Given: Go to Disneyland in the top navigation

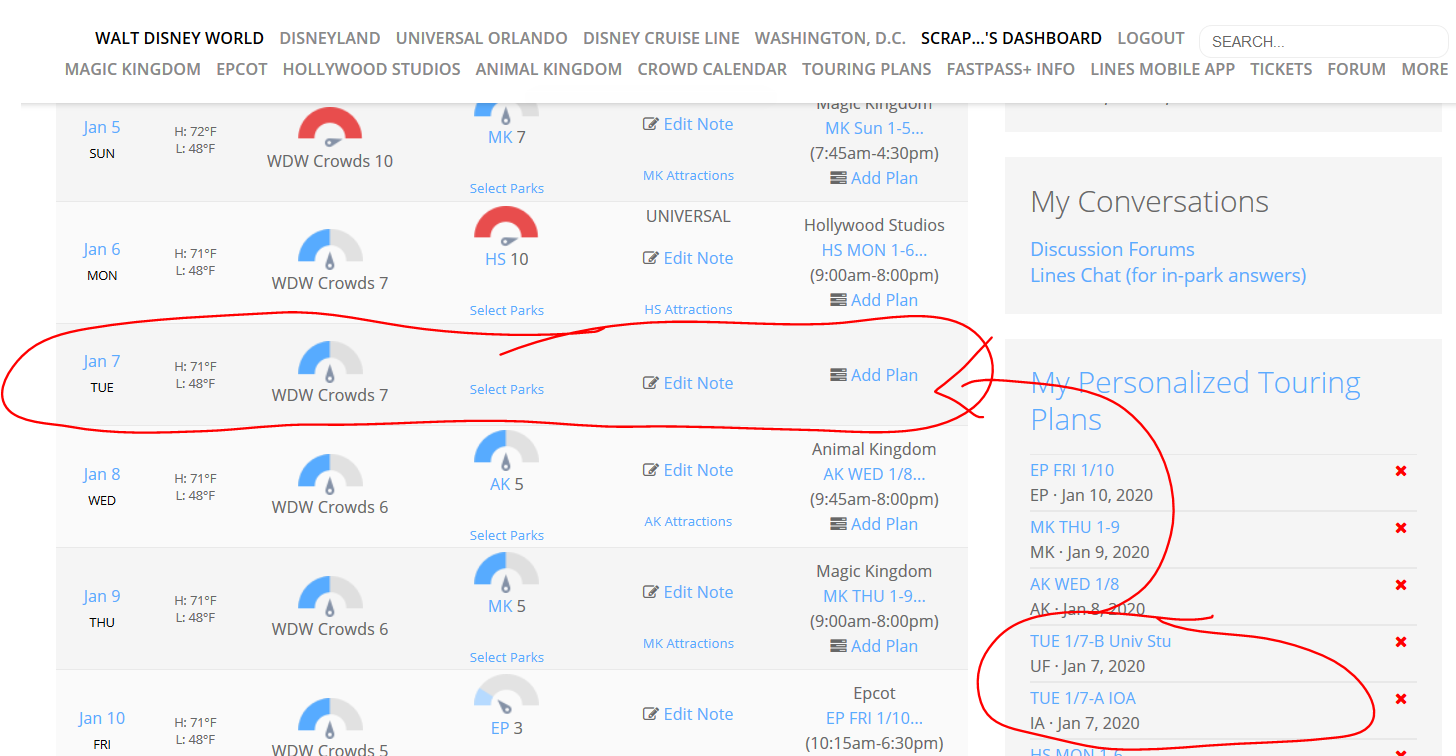Looking at the screenshot, I should tap(330, 38).
